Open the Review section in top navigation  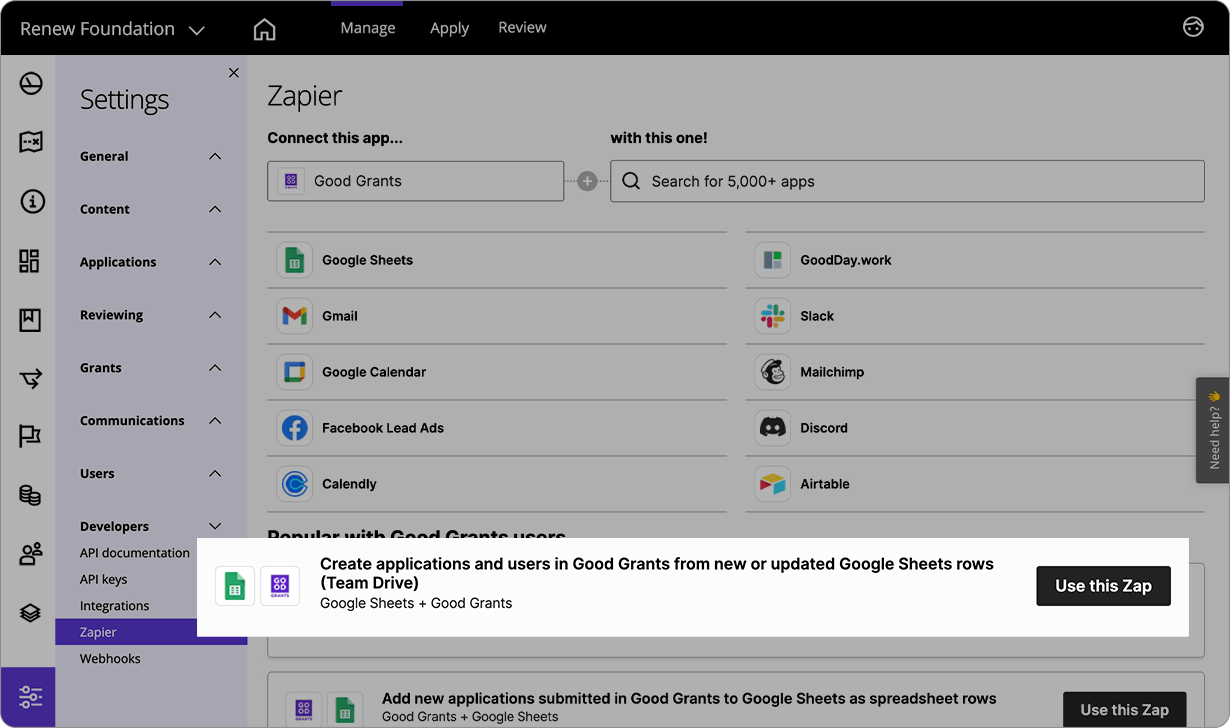click(522, 28)
